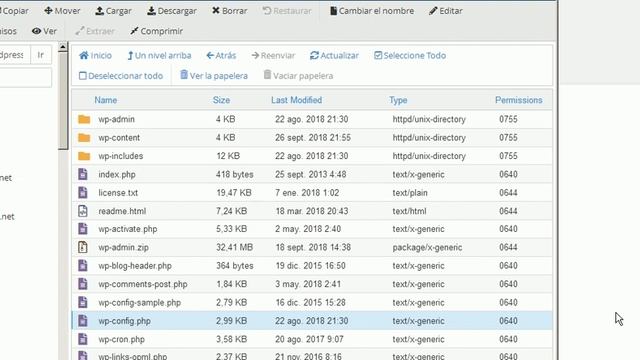
Task: Sort files by Type column
Action: coord(398,100)
